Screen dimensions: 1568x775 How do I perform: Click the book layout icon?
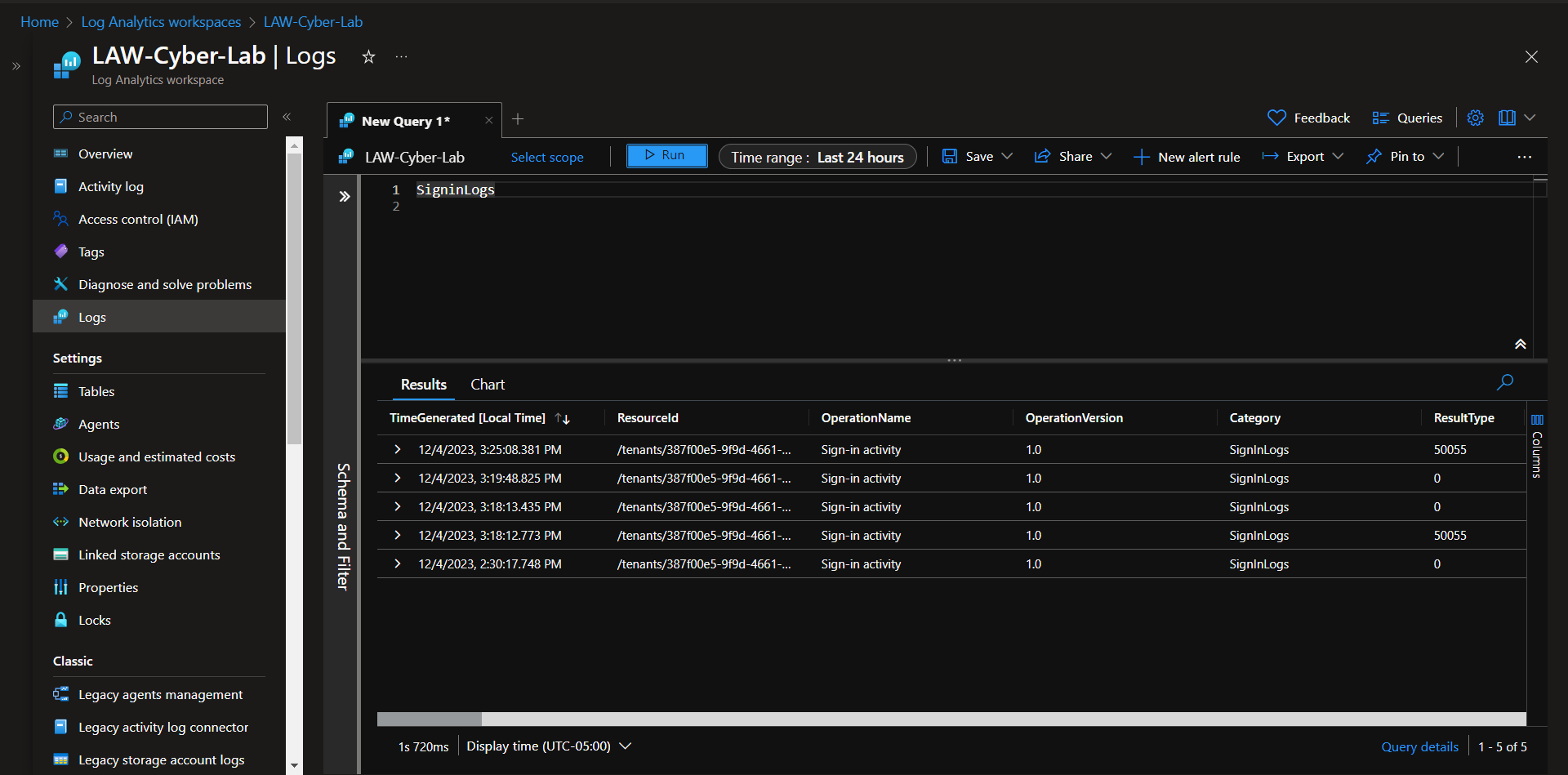(1507, 118)
